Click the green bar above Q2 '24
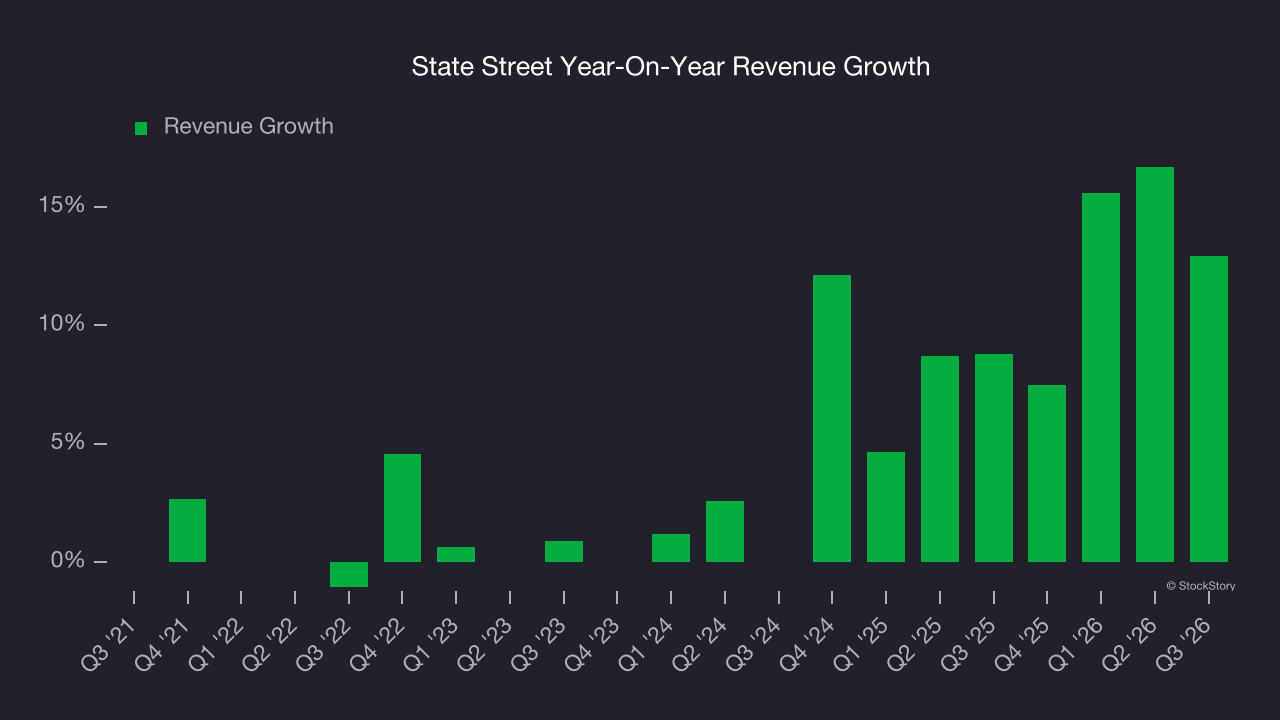 point(725,531)
